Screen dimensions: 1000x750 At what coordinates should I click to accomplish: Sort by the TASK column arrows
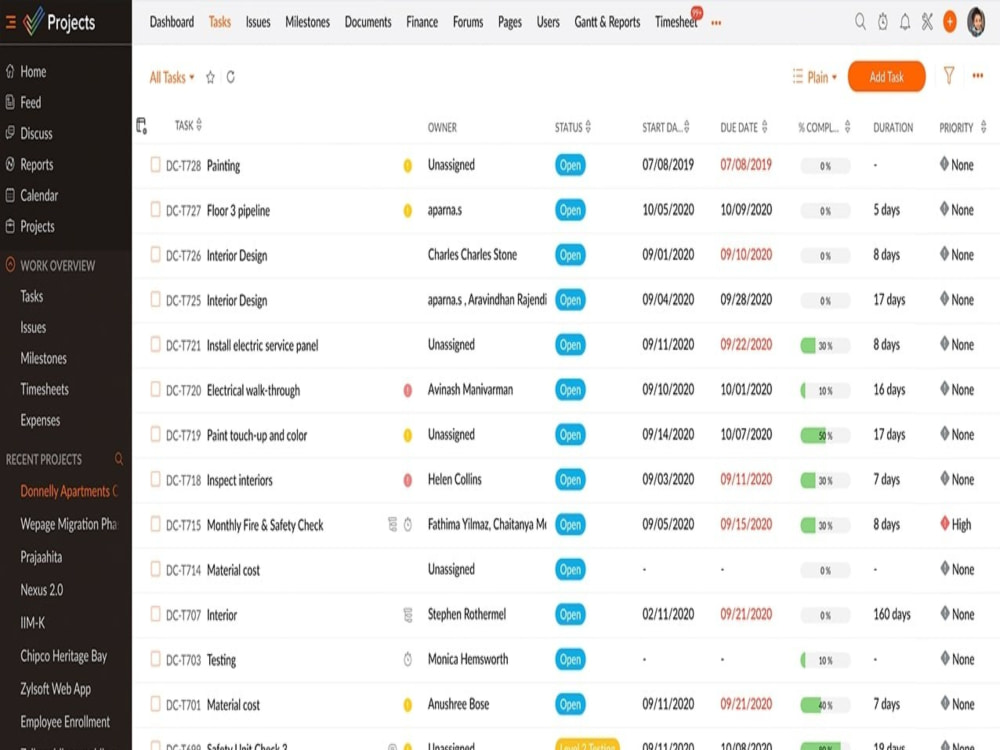coord(199,124)
